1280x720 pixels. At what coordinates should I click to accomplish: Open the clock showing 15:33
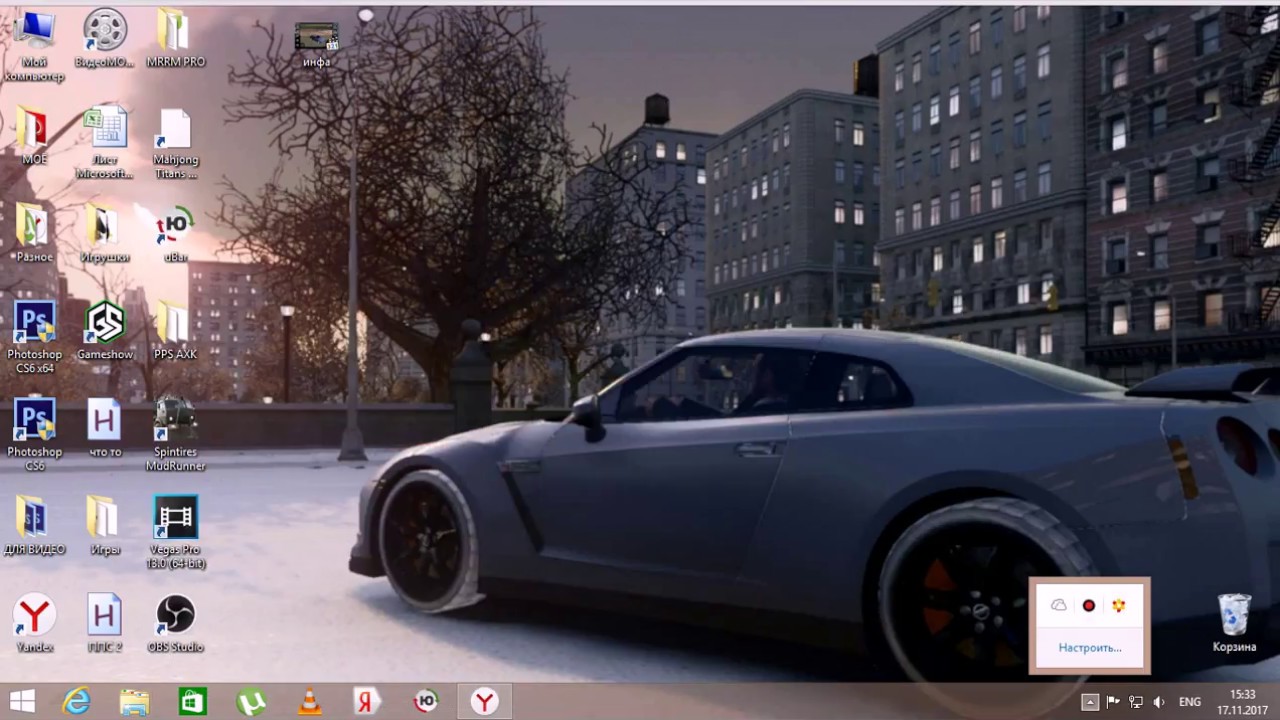[x=1242, y=702]
